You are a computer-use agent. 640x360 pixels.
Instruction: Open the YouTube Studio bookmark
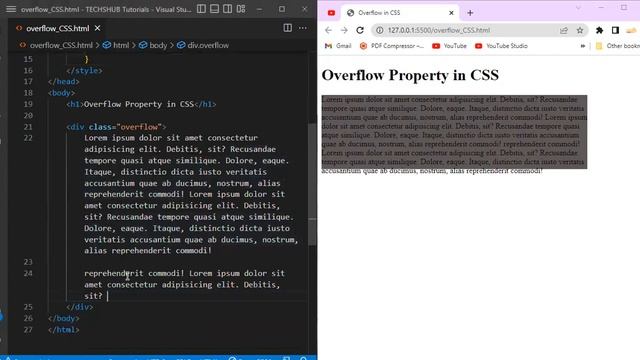(x=501, y=46)
